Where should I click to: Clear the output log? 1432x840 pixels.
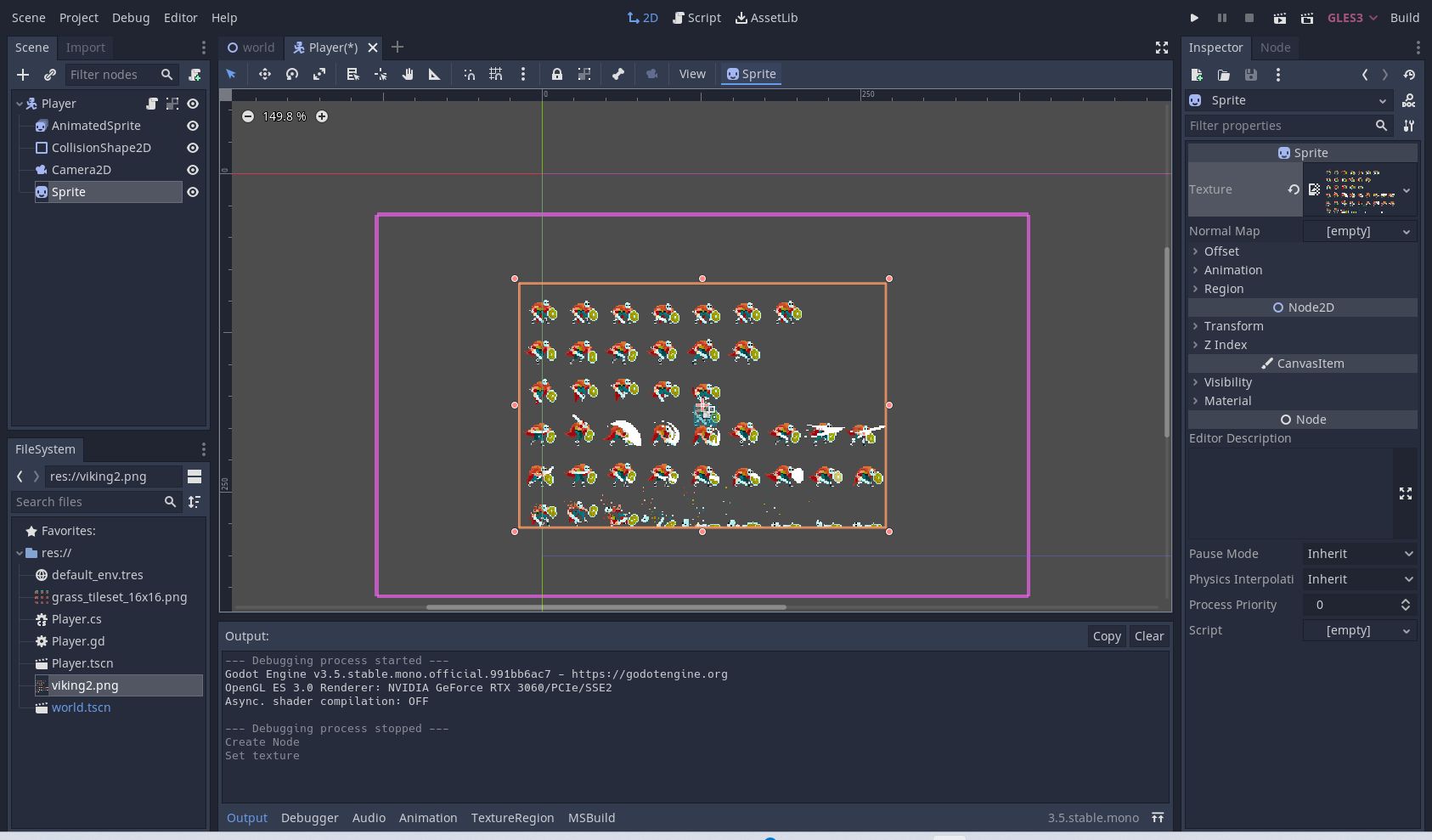(1149, 636)
